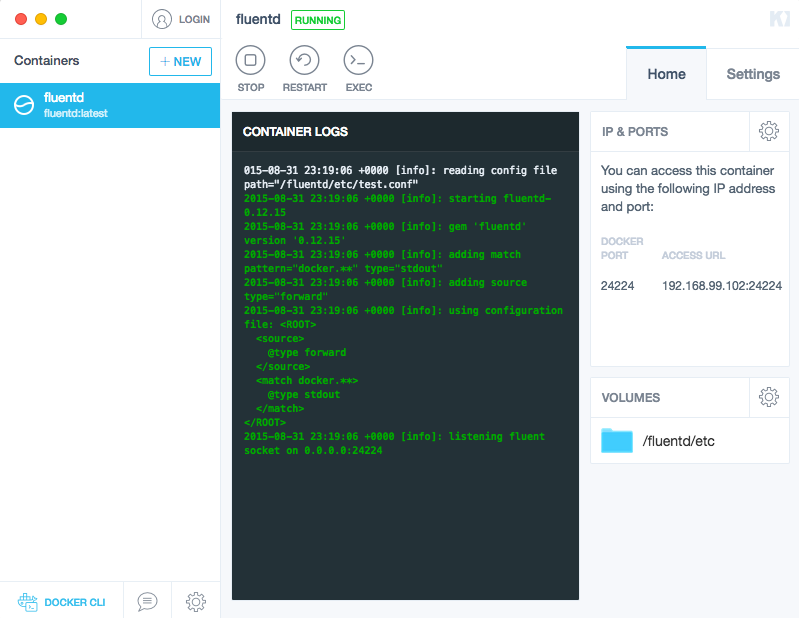Click the log line 'listening fluent socket'

[x=394, y=443]
